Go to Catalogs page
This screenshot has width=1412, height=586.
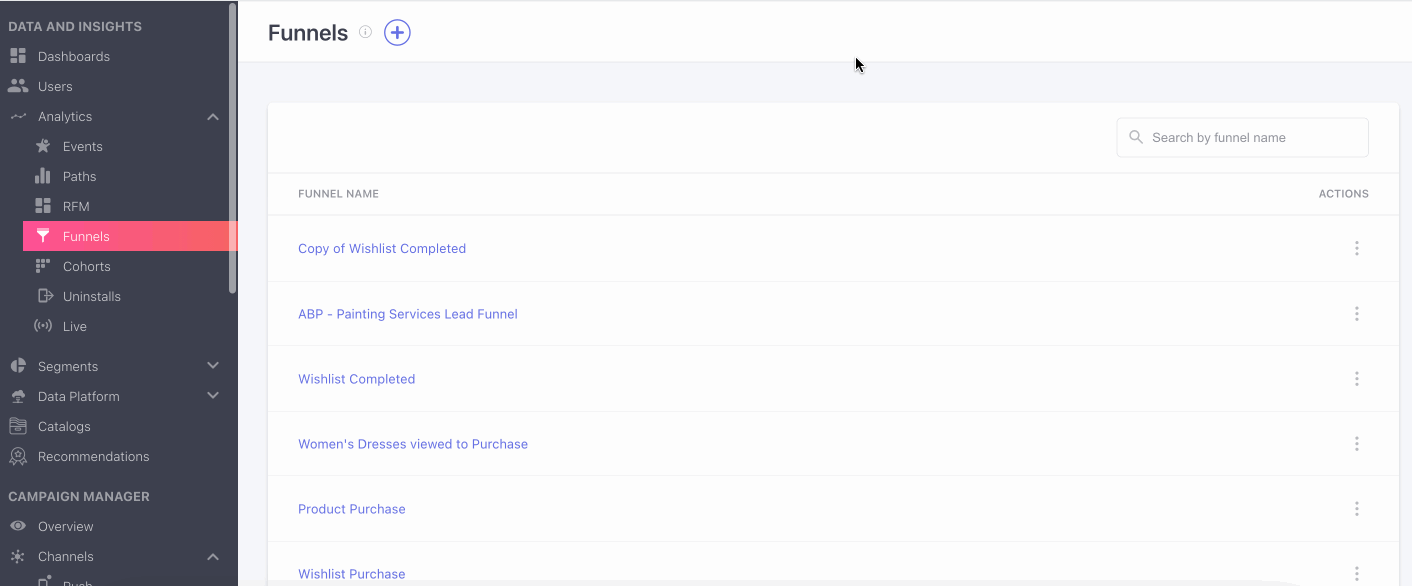pos(64,426)
